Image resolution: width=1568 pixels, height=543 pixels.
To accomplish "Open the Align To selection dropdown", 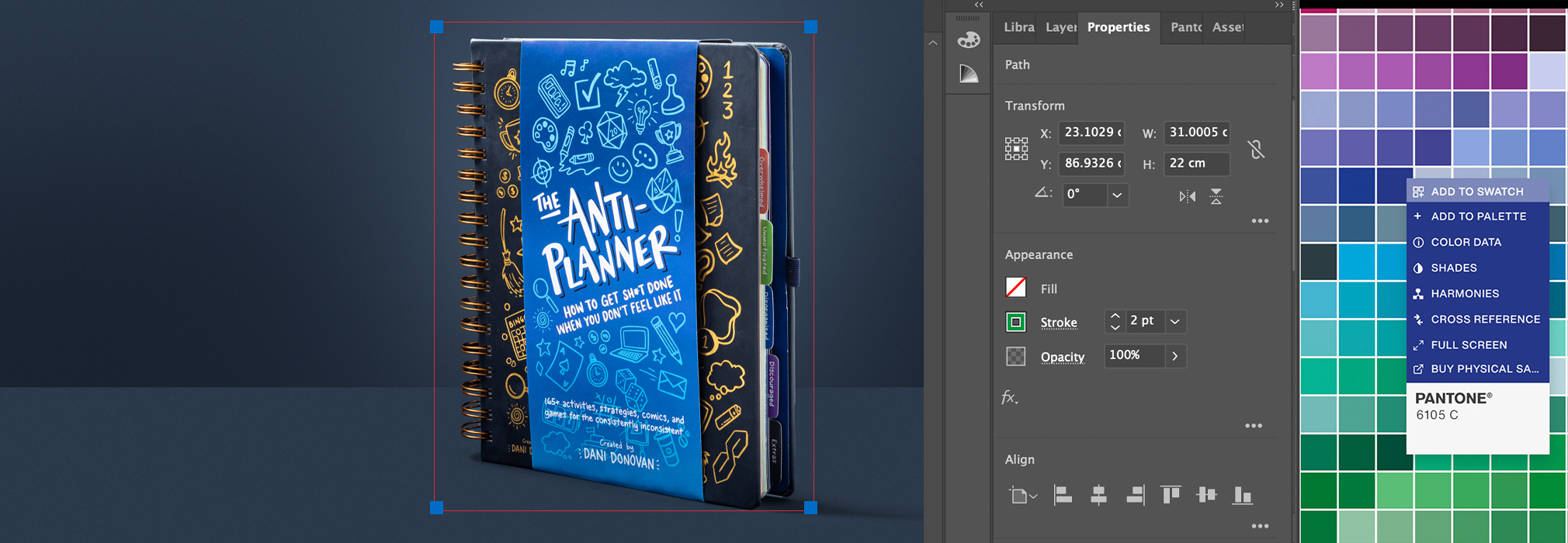I will pos(1023,495).
